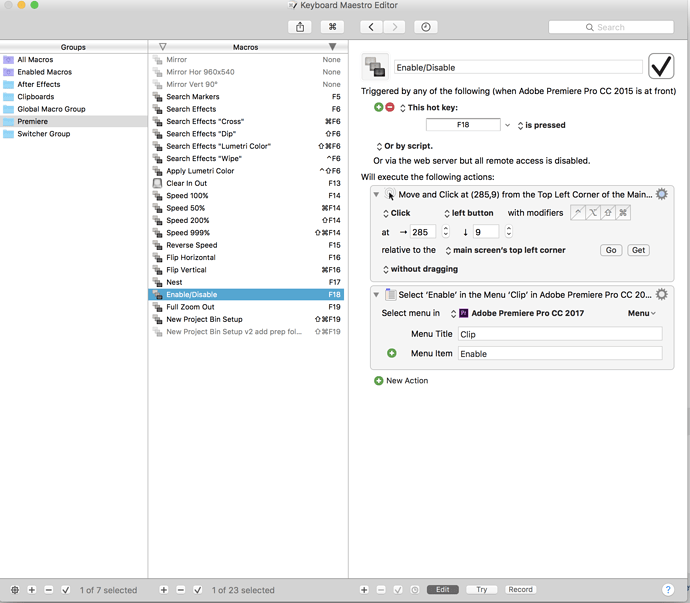Go back with the left arrow
This screenshot has height=603, width=690.
pyautogui.click(x=371, y=27)
